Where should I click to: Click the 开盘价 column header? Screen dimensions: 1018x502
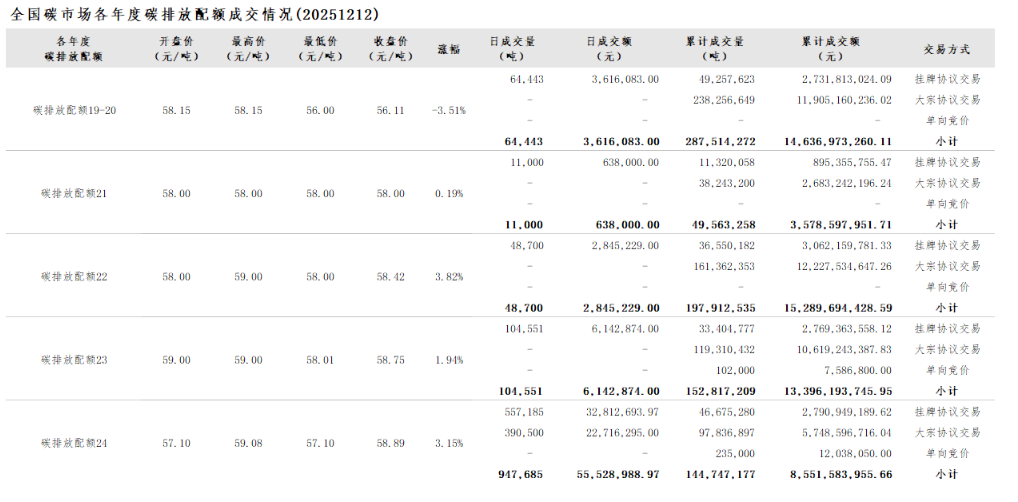click(x=177, y=48)
